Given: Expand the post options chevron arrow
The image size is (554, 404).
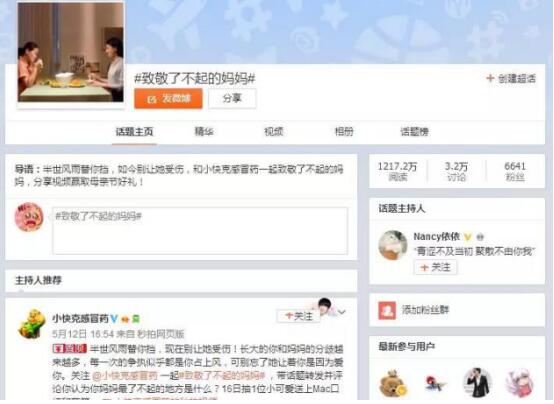Looking at the screenshot, I should 342,312.
